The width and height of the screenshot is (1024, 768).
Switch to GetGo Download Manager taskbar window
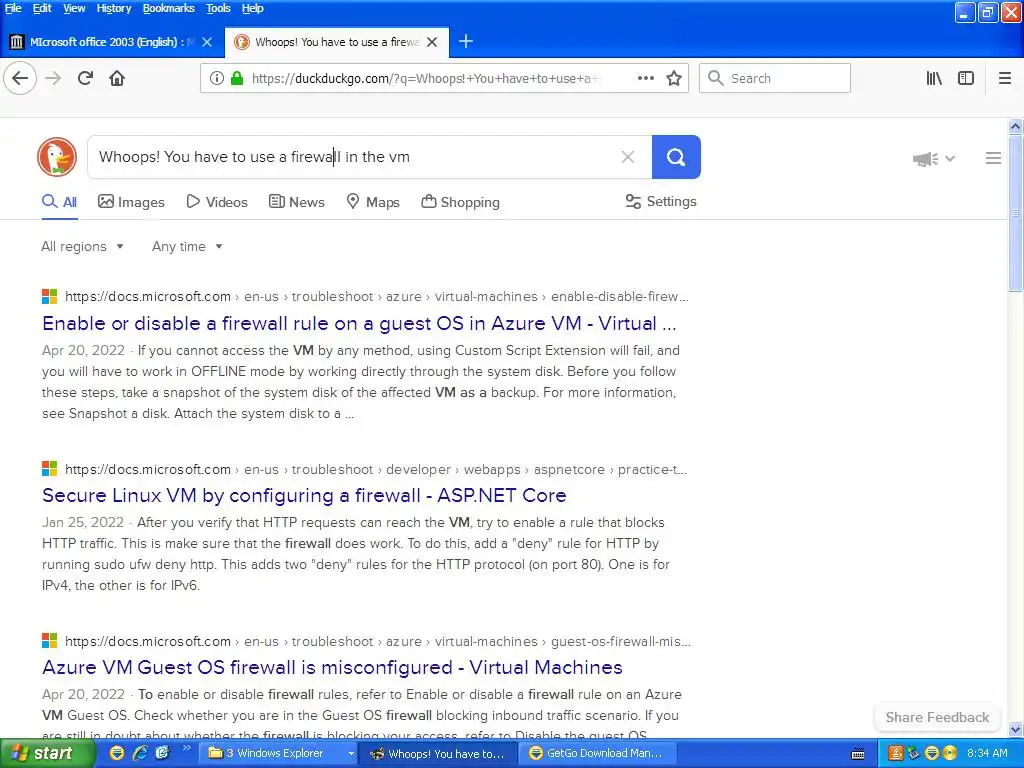[x=596, y=754]
